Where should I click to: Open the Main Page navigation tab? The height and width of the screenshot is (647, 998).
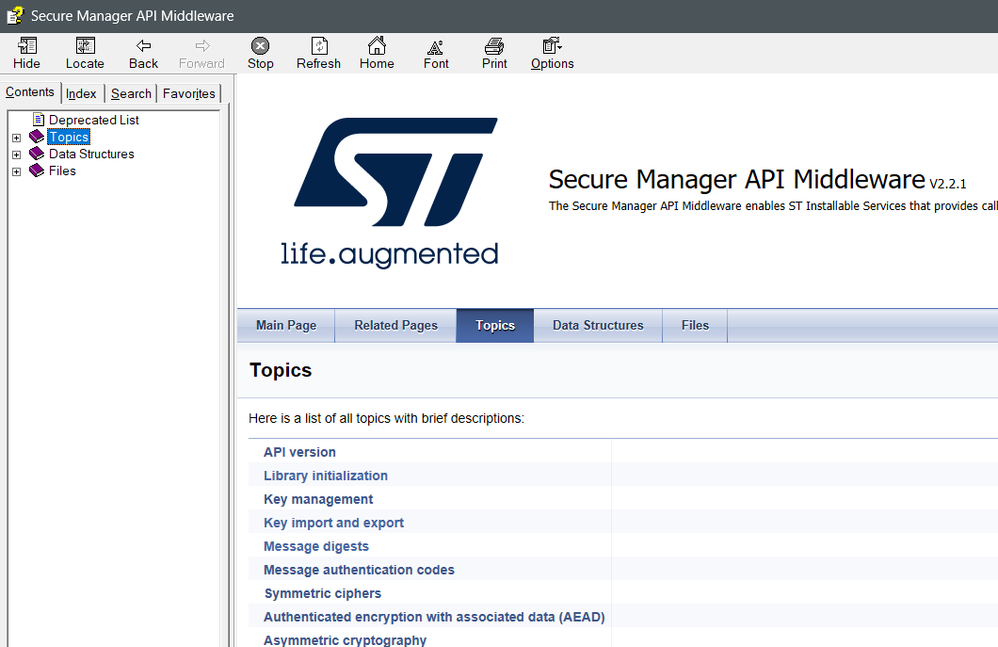tap(286, 326)
